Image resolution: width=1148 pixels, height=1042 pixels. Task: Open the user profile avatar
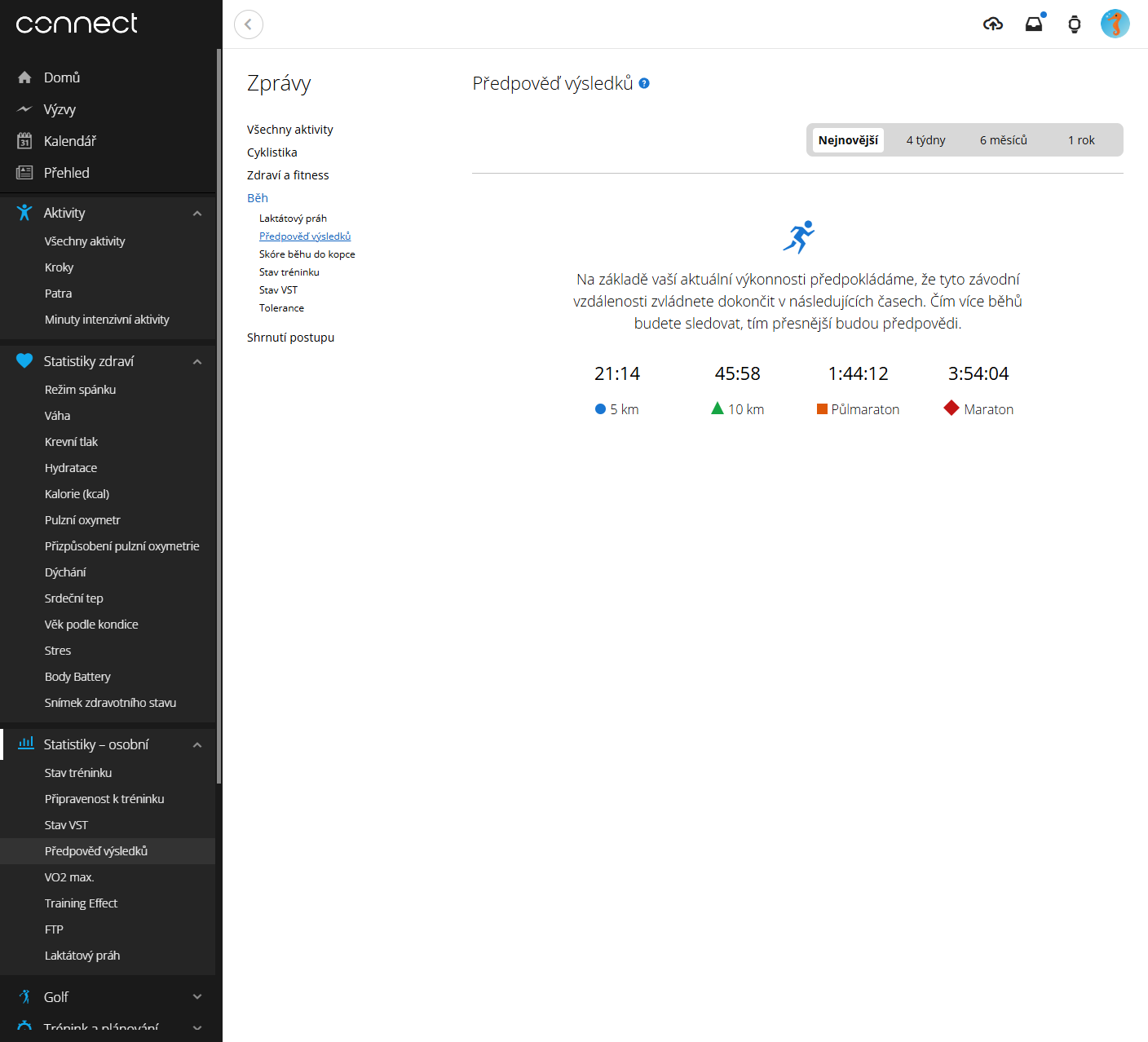pos(1115,24)
